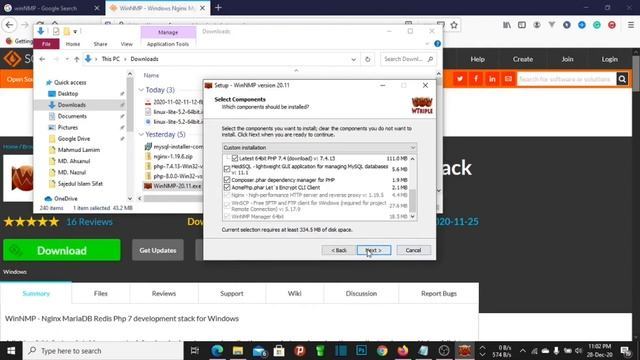Viewport: 640px width, 360px height.
Task: Select OneDrive in navigation pane
Action: [x=65, y=199]
